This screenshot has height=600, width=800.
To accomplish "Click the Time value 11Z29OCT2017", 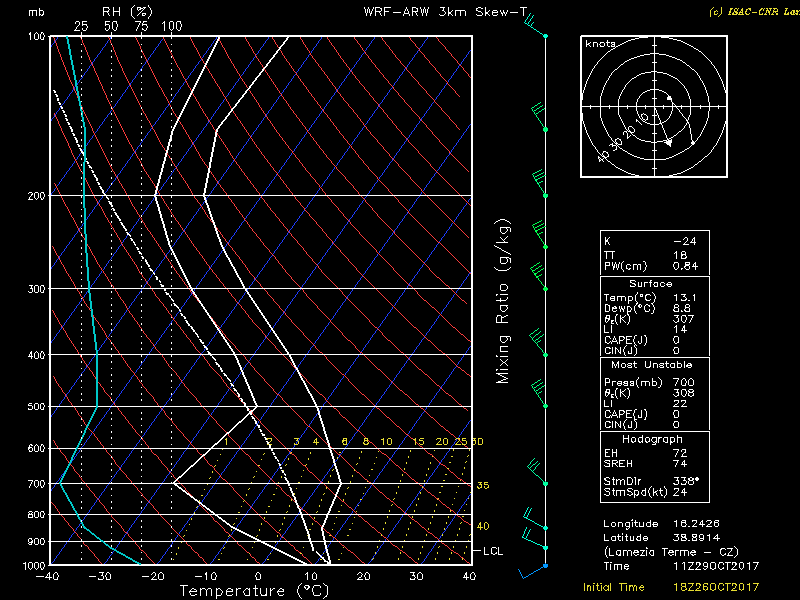I will [x=716, y=566].
